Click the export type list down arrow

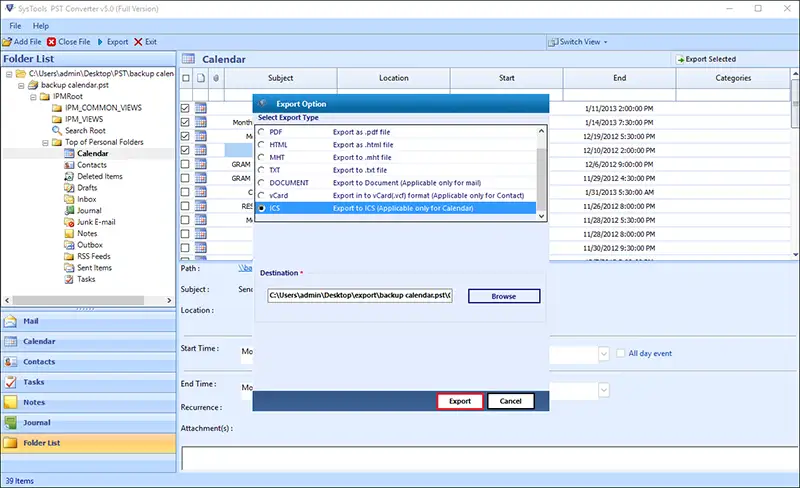pos(541,216)
